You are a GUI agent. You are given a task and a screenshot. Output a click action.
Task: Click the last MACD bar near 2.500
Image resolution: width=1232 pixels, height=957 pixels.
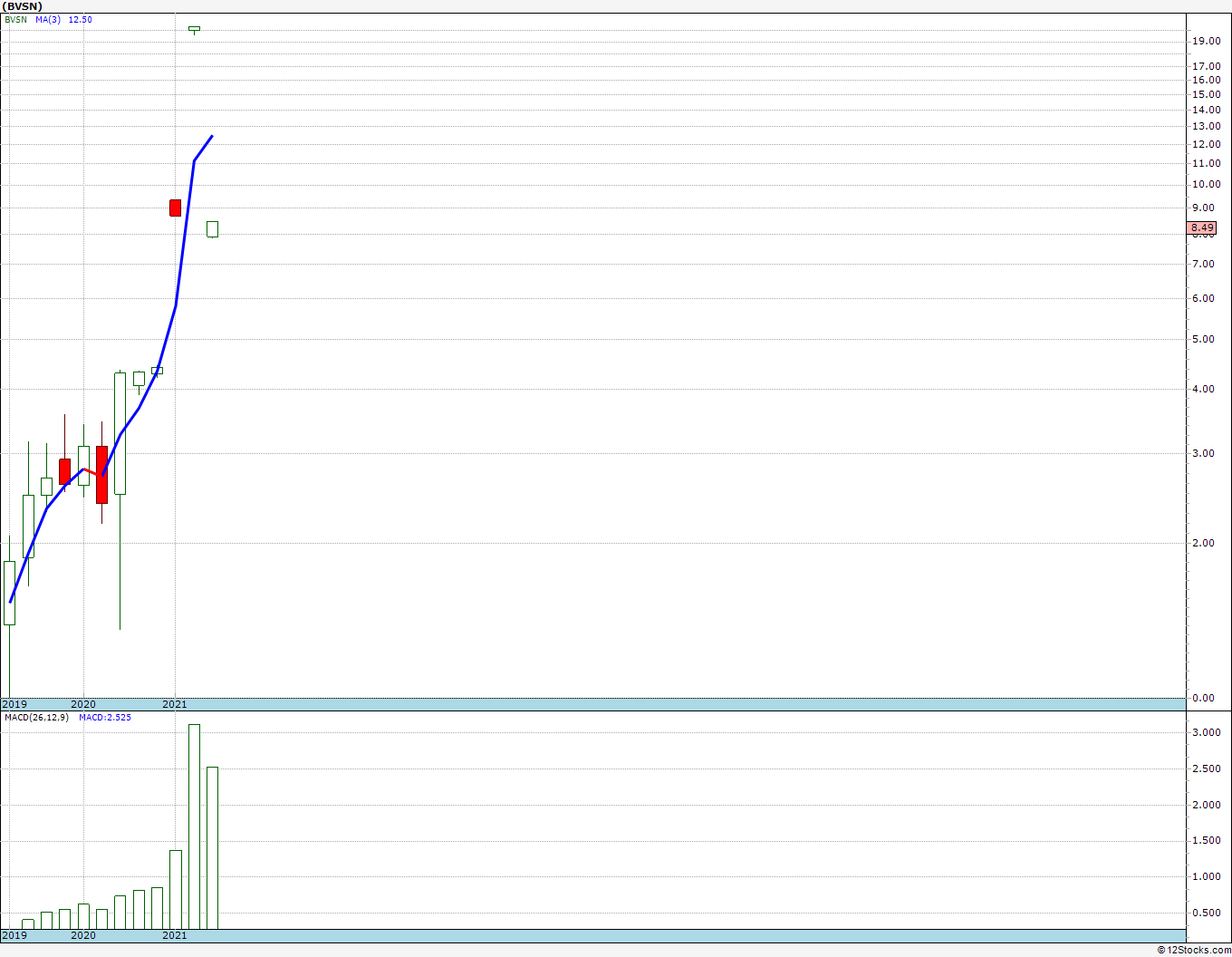click(x=212, y=847)
